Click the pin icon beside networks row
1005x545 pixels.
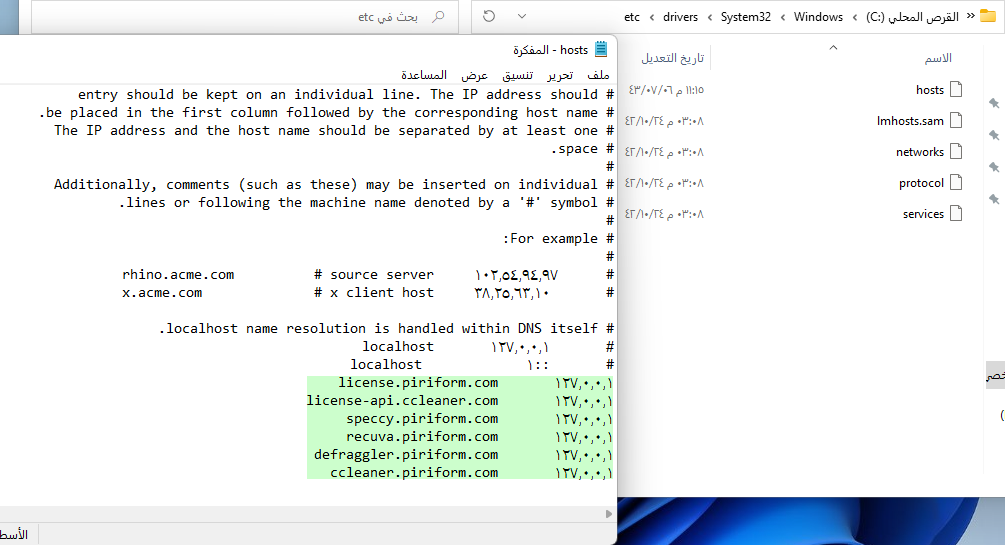994,167
